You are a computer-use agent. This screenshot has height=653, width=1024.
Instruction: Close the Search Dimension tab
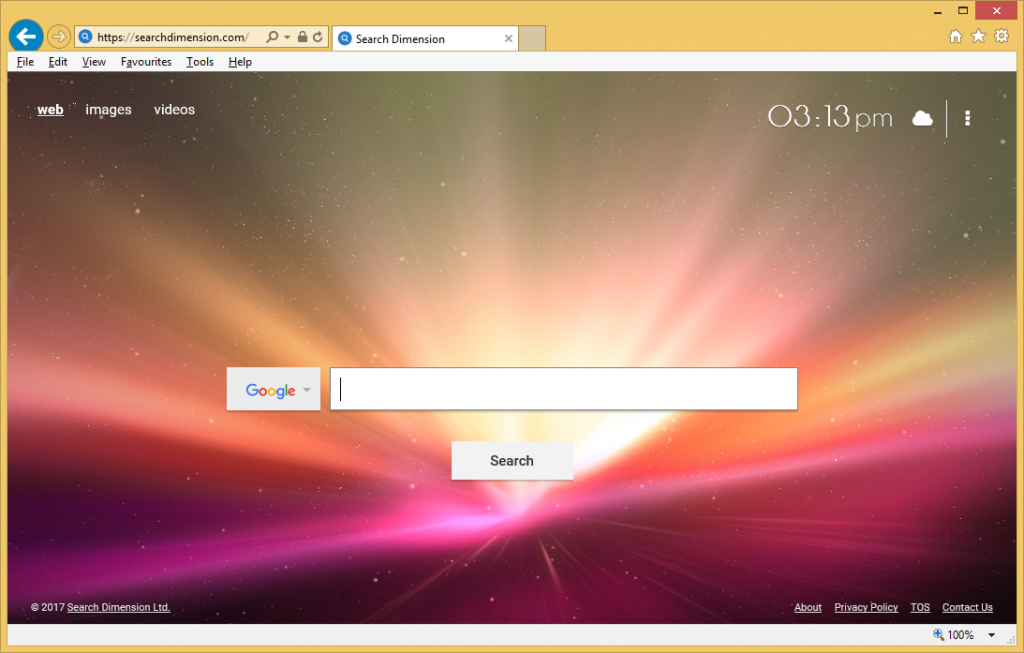click(508, 39)
